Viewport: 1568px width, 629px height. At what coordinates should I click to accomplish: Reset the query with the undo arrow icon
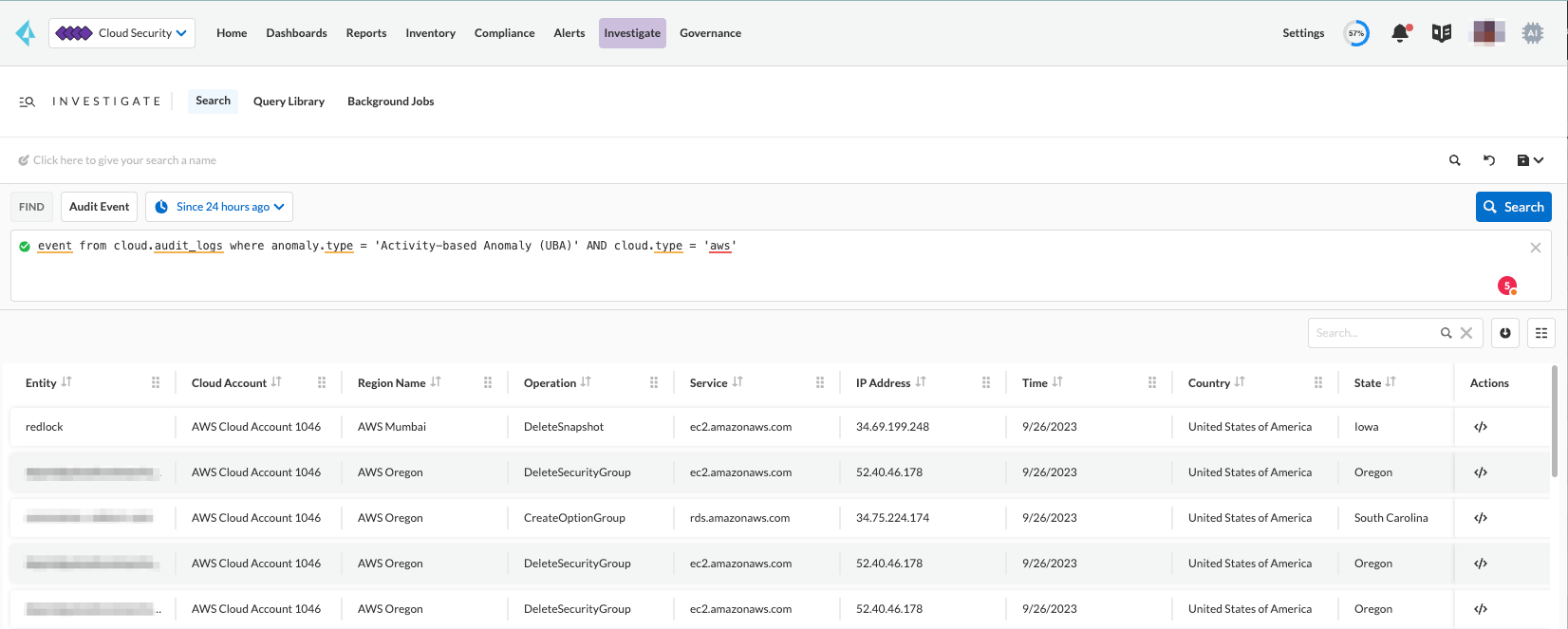[1489, 160]
